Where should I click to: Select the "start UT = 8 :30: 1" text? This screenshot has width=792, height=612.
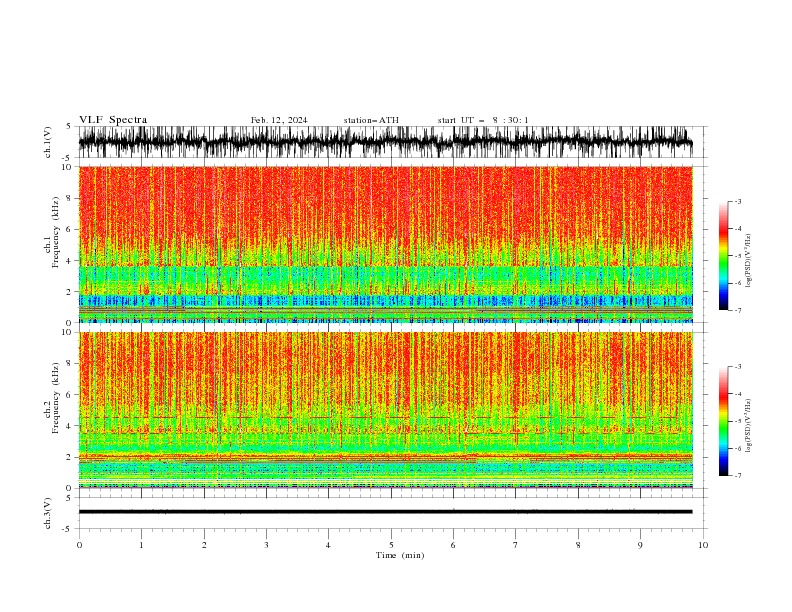click(x=483, y=120)
